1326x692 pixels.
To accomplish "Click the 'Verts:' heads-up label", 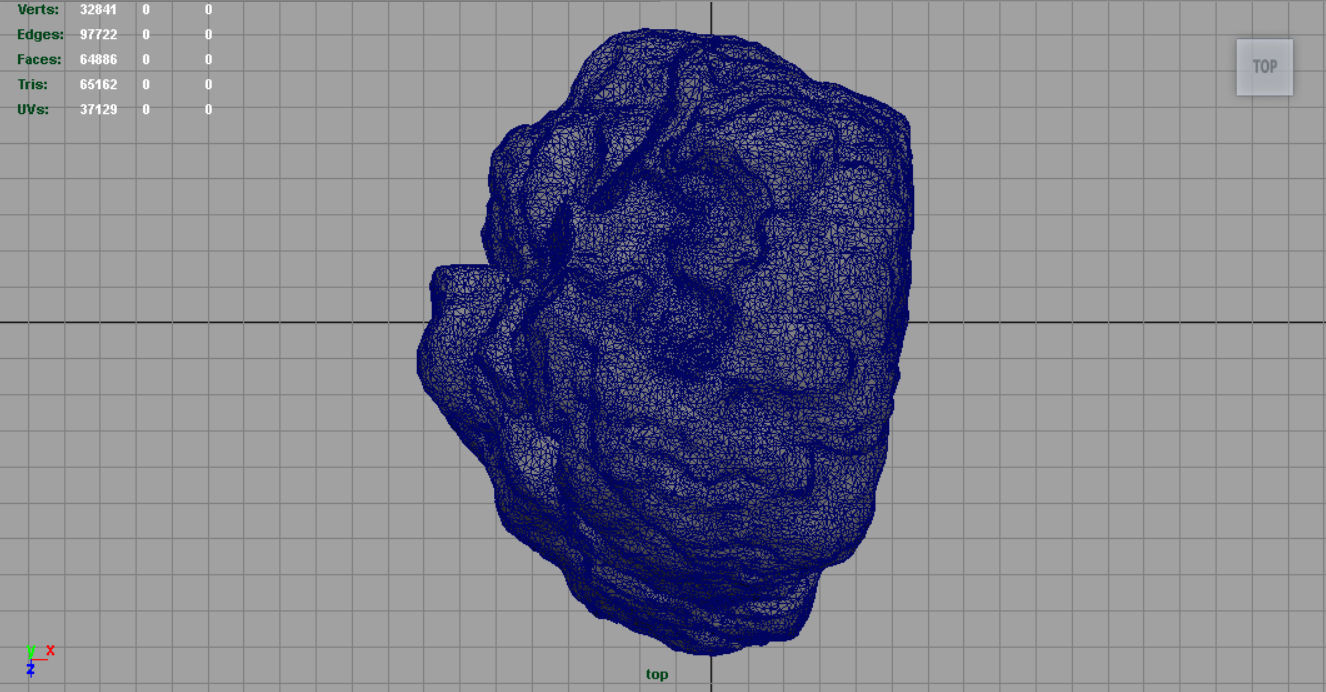I will point(38,10).
